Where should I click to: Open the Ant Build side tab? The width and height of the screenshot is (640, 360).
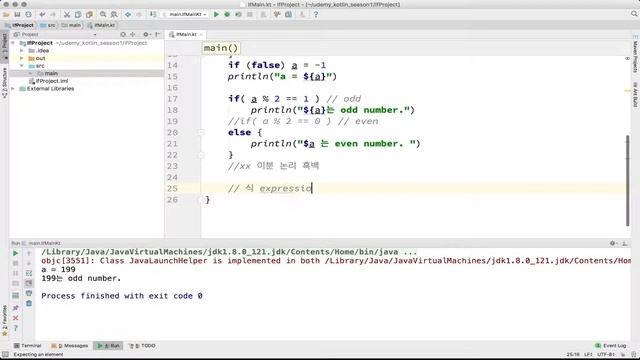(x=635, y=94)
